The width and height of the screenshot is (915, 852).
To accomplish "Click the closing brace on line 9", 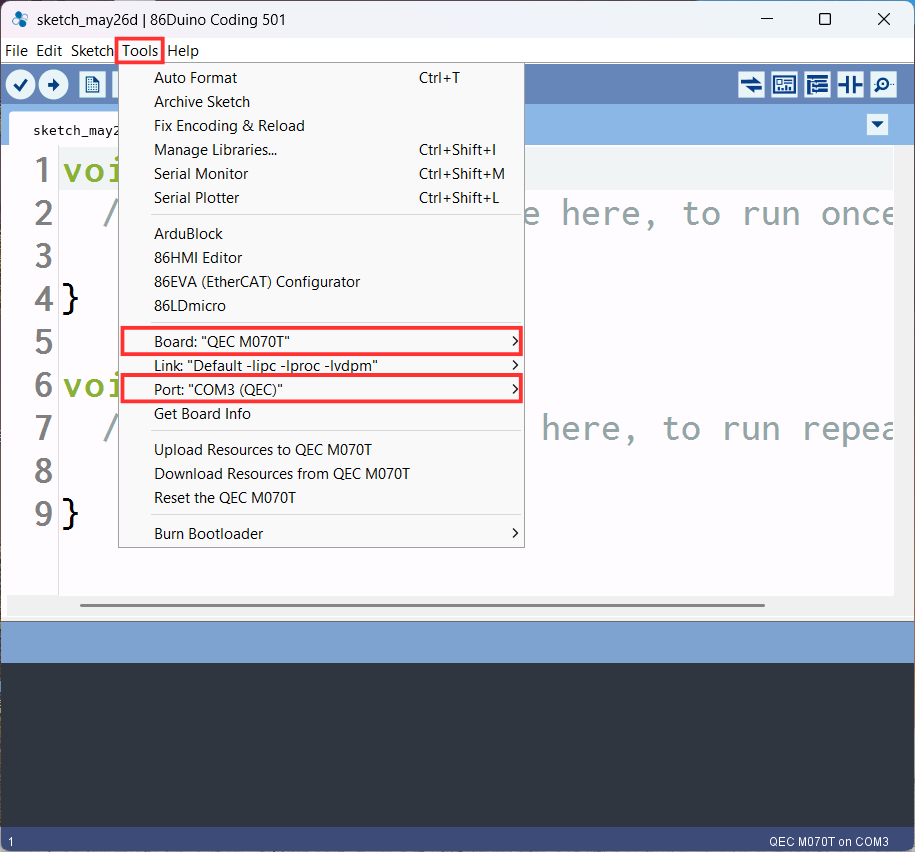I will tap(70, 514).
